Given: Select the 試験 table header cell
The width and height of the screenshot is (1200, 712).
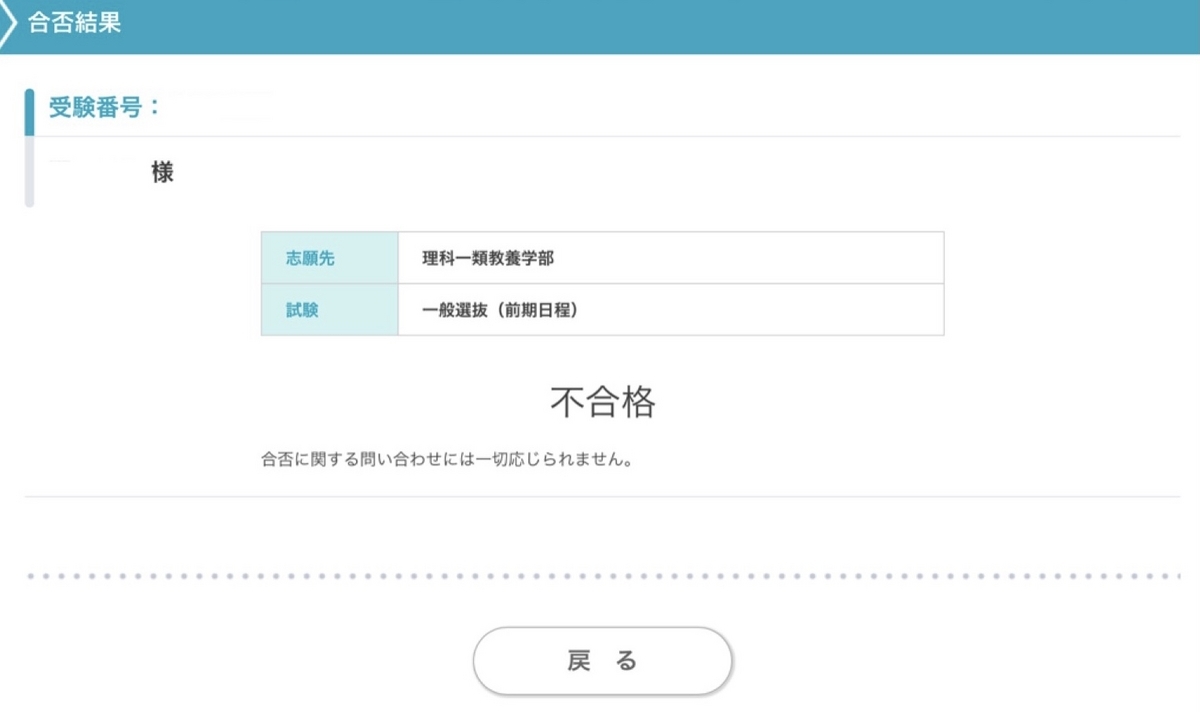Looking at the screenshot, I should coord(330,310).
